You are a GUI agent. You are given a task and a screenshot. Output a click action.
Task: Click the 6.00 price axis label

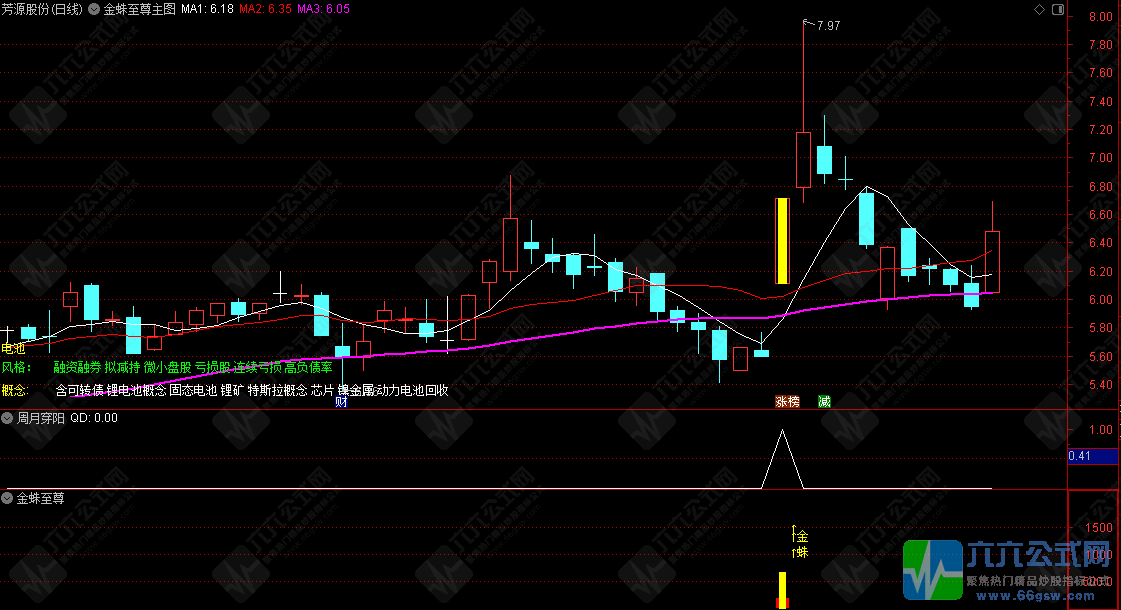pos(1100,300)
